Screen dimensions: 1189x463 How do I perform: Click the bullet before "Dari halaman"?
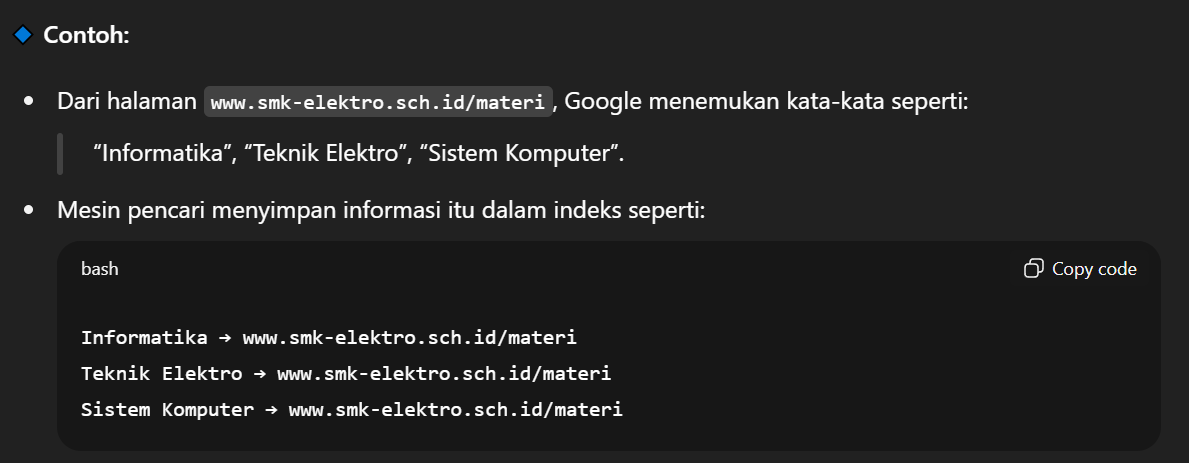pos(29,102)
